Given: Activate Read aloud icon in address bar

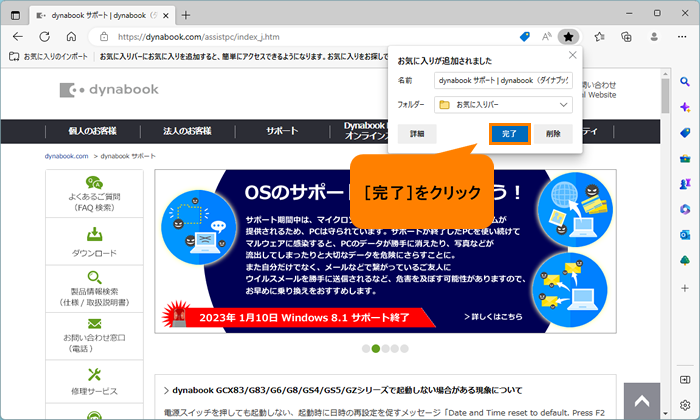Looking at the screenshot, I should click(x=546, y=37).
